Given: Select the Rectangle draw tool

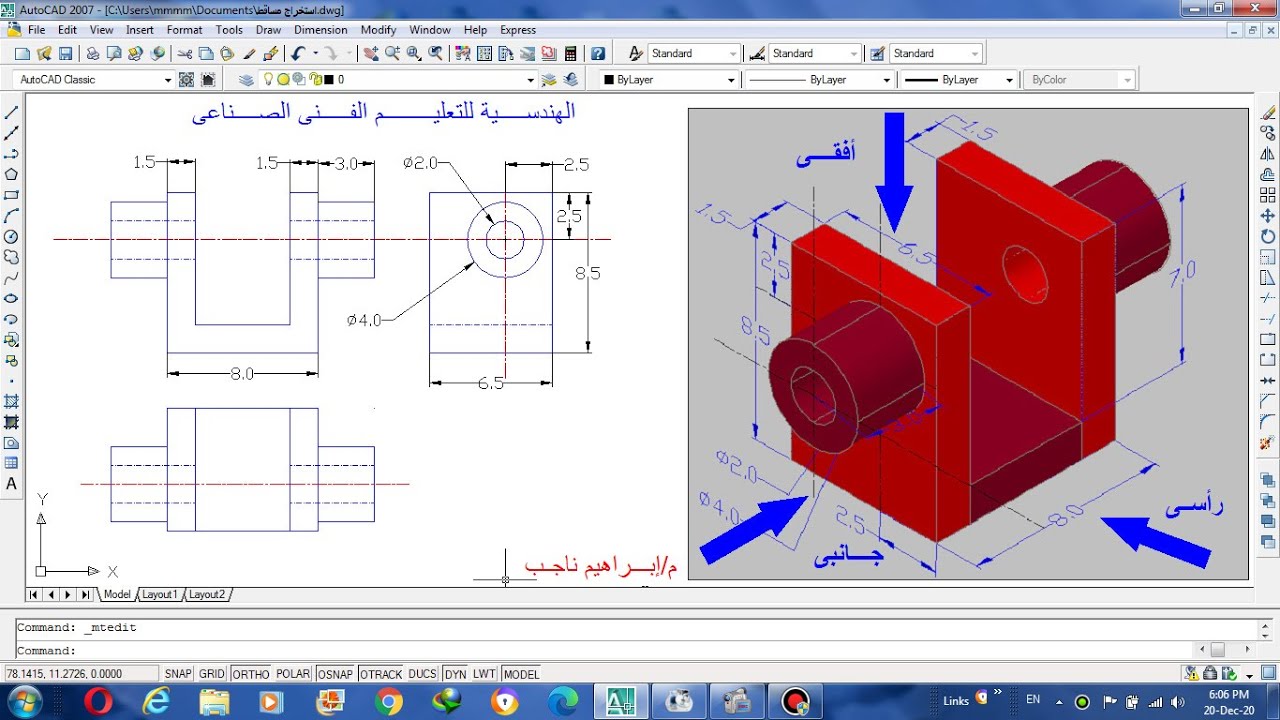Looking at the screenshot, I should 12,195.
